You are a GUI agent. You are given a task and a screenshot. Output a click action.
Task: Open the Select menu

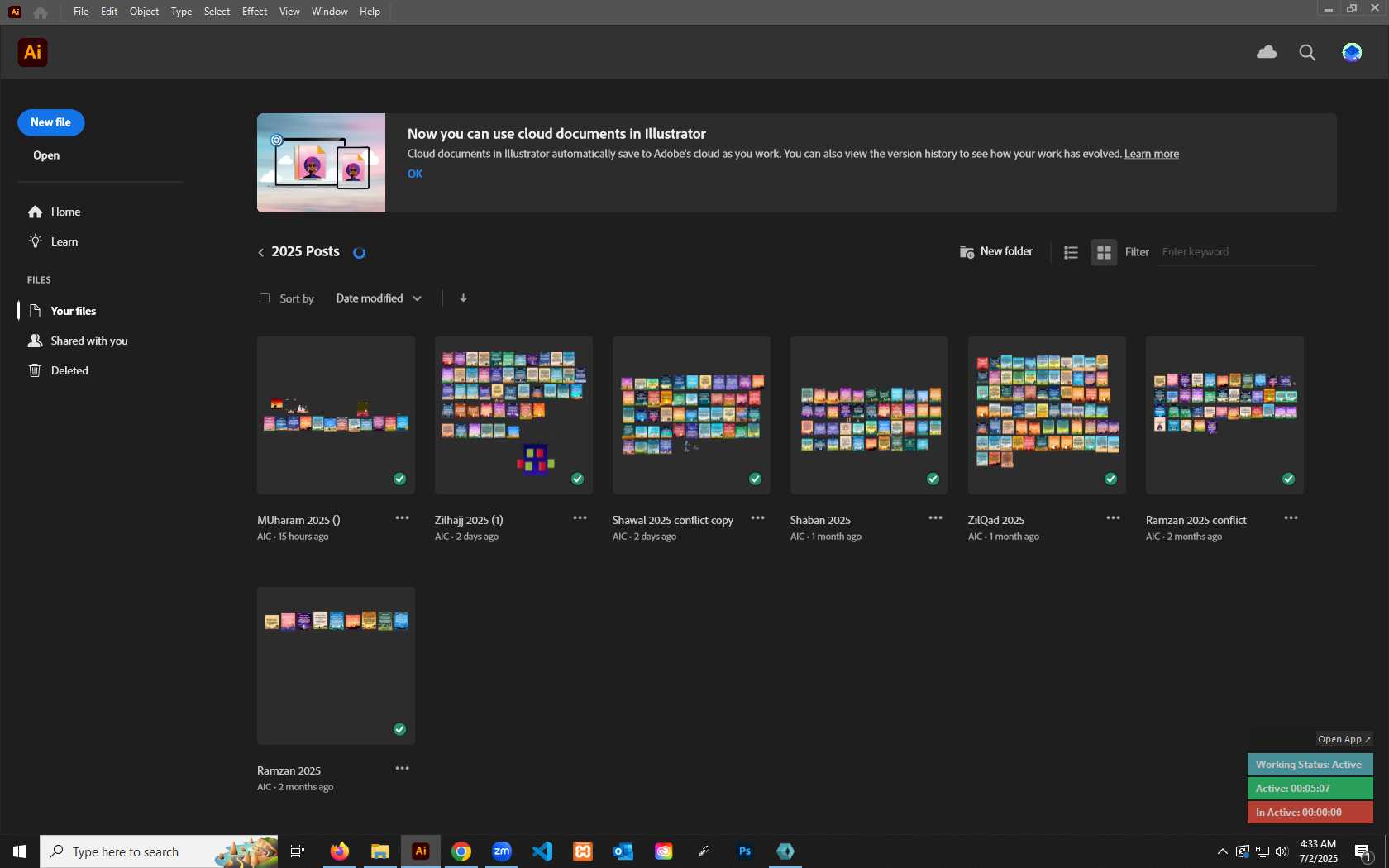(x=217, y=12)
